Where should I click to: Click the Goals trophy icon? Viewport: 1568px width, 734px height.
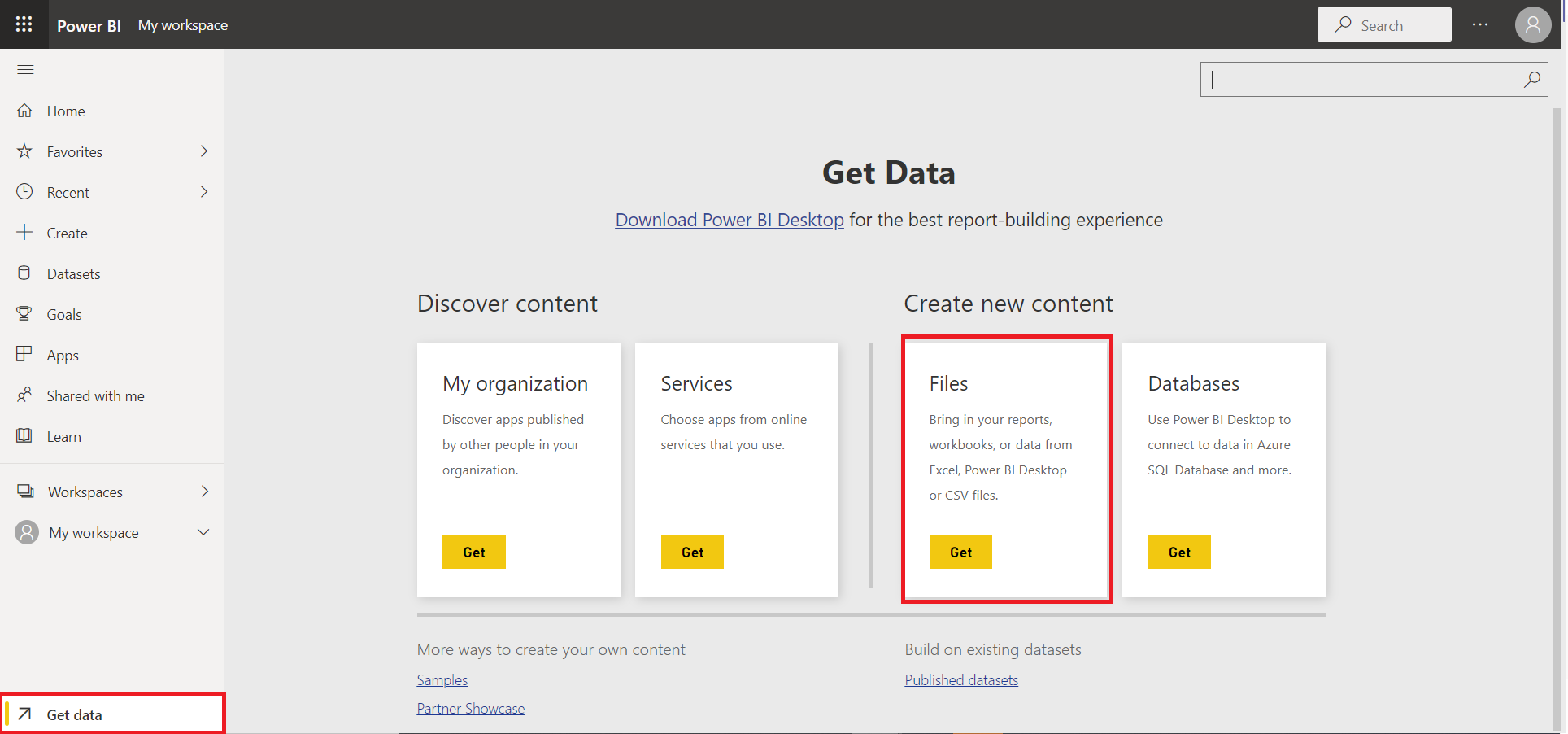(x=24, y=314)
